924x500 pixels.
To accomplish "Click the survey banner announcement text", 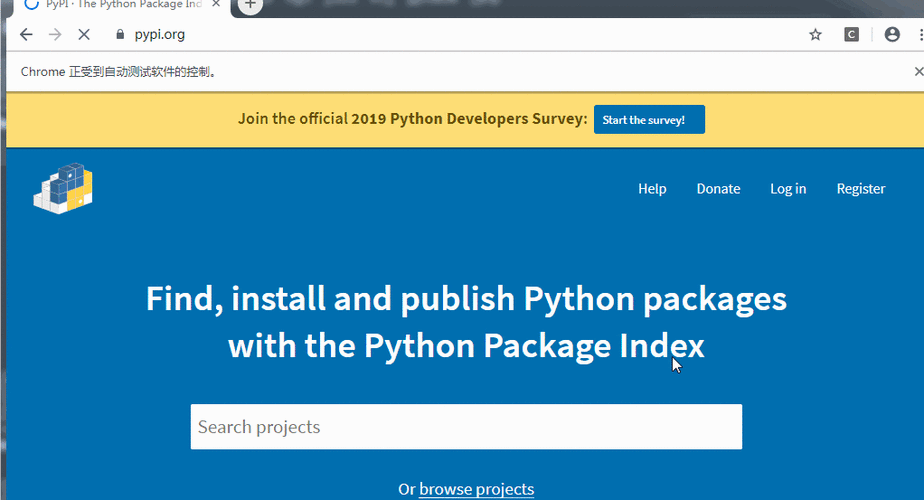I will tap(412, 119).
